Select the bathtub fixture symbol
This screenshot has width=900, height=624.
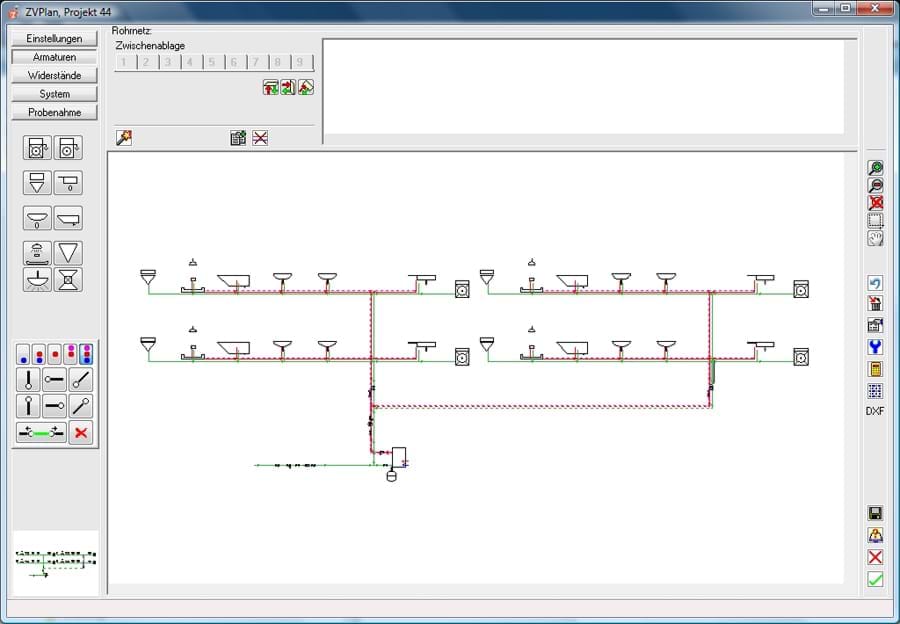click(x=68, y=218)
